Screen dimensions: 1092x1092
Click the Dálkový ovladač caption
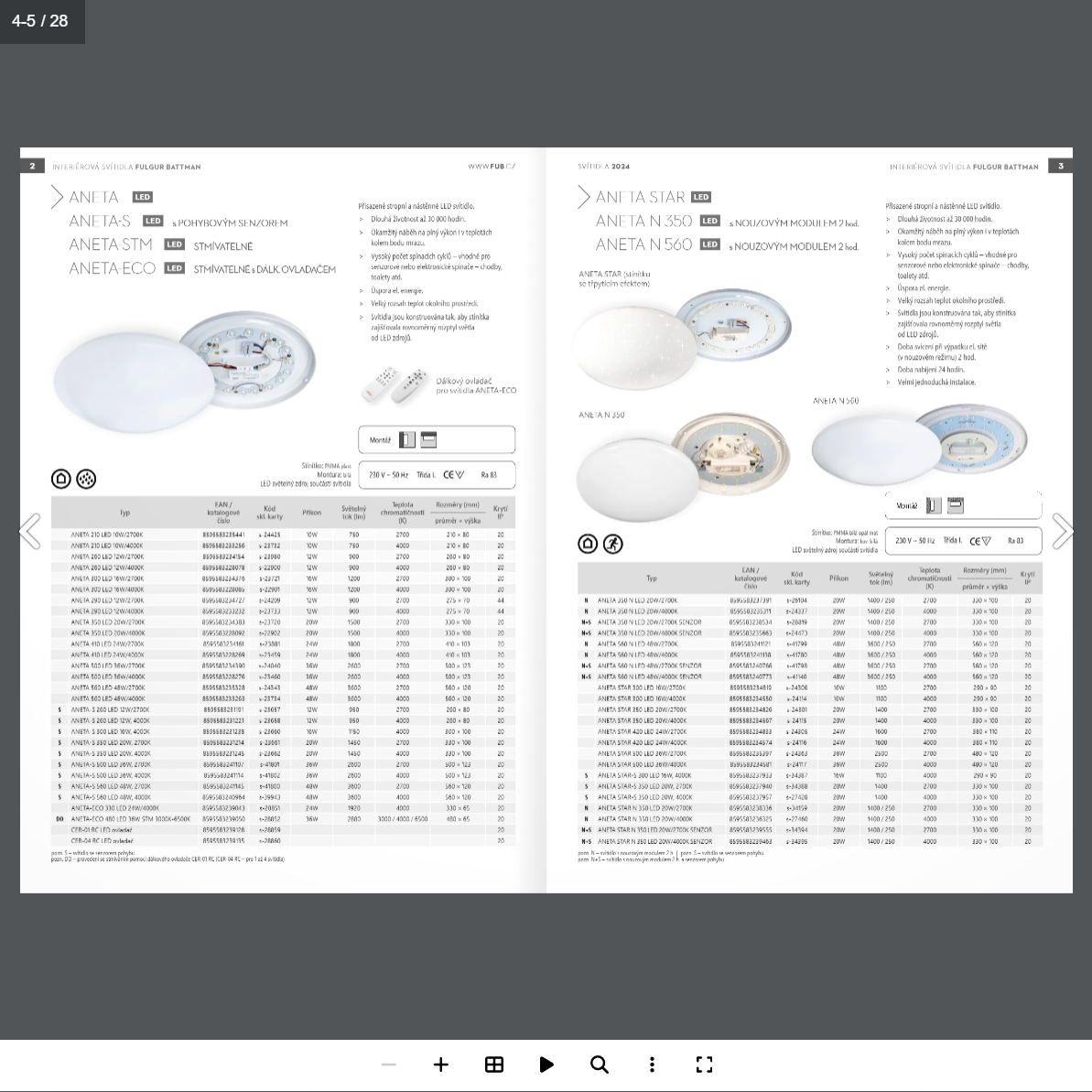coord(476,386)
